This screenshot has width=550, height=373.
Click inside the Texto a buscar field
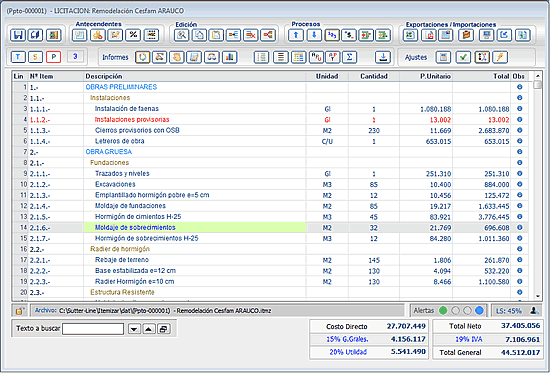[x=93, y=329]
